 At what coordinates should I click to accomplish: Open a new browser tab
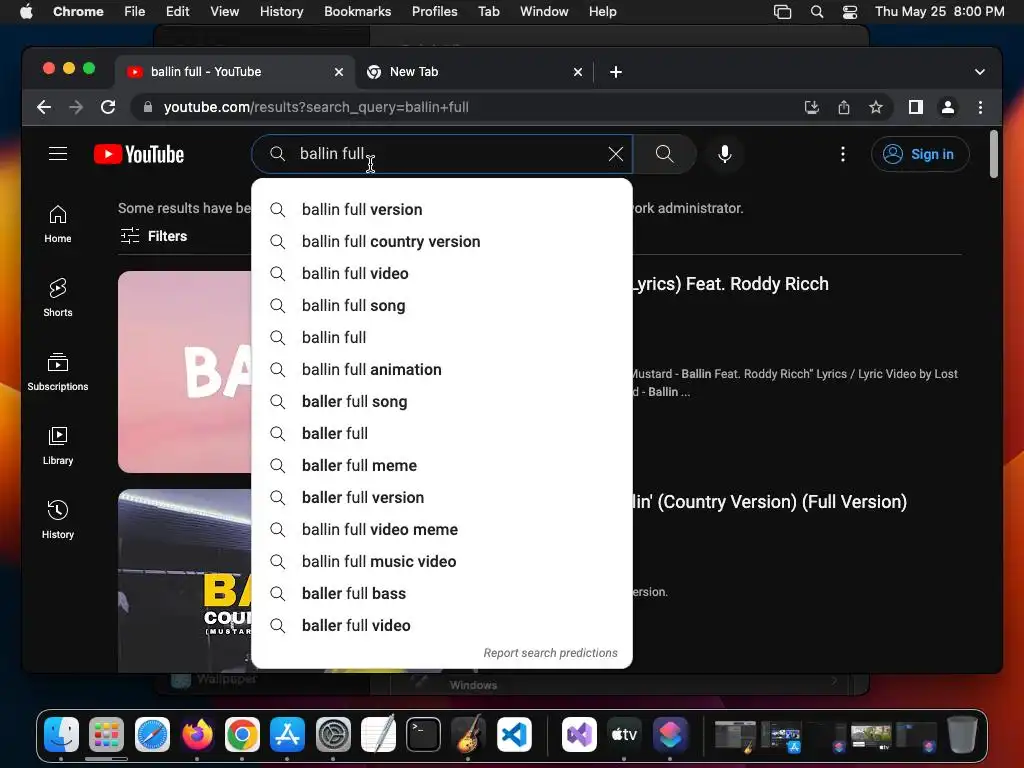coord(616,72)
